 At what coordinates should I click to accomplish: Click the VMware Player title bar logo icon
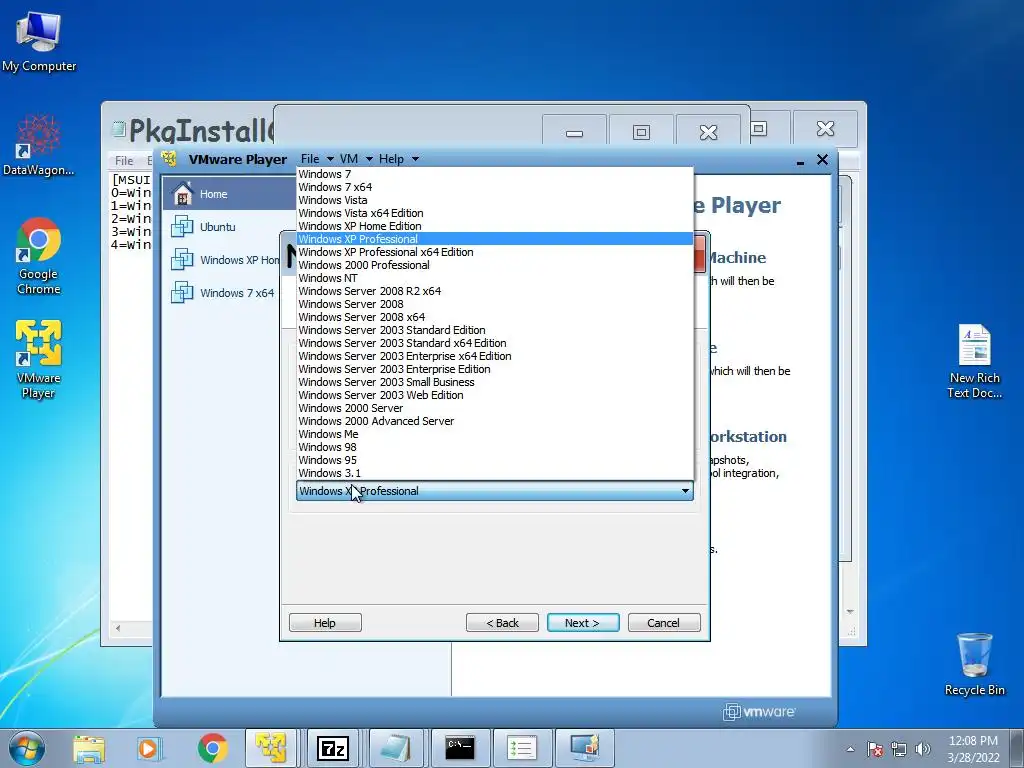[x=169, y=159]
